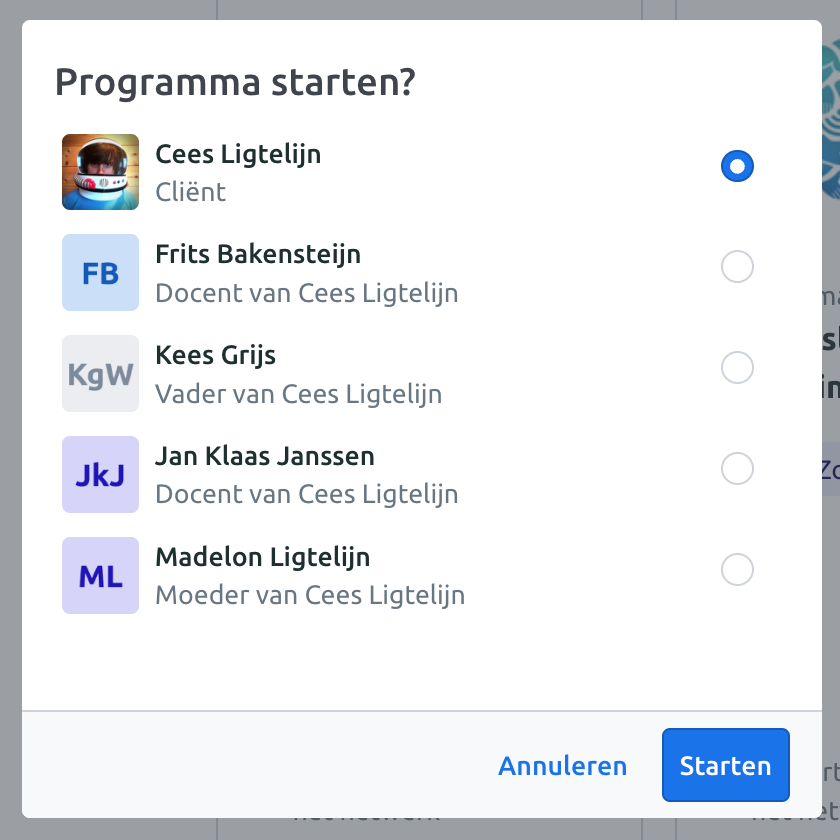The width and height of the screenshot is (840, 840).
Task: Click the name Jan Klaas Janssen
Action: tap(265, 456)
